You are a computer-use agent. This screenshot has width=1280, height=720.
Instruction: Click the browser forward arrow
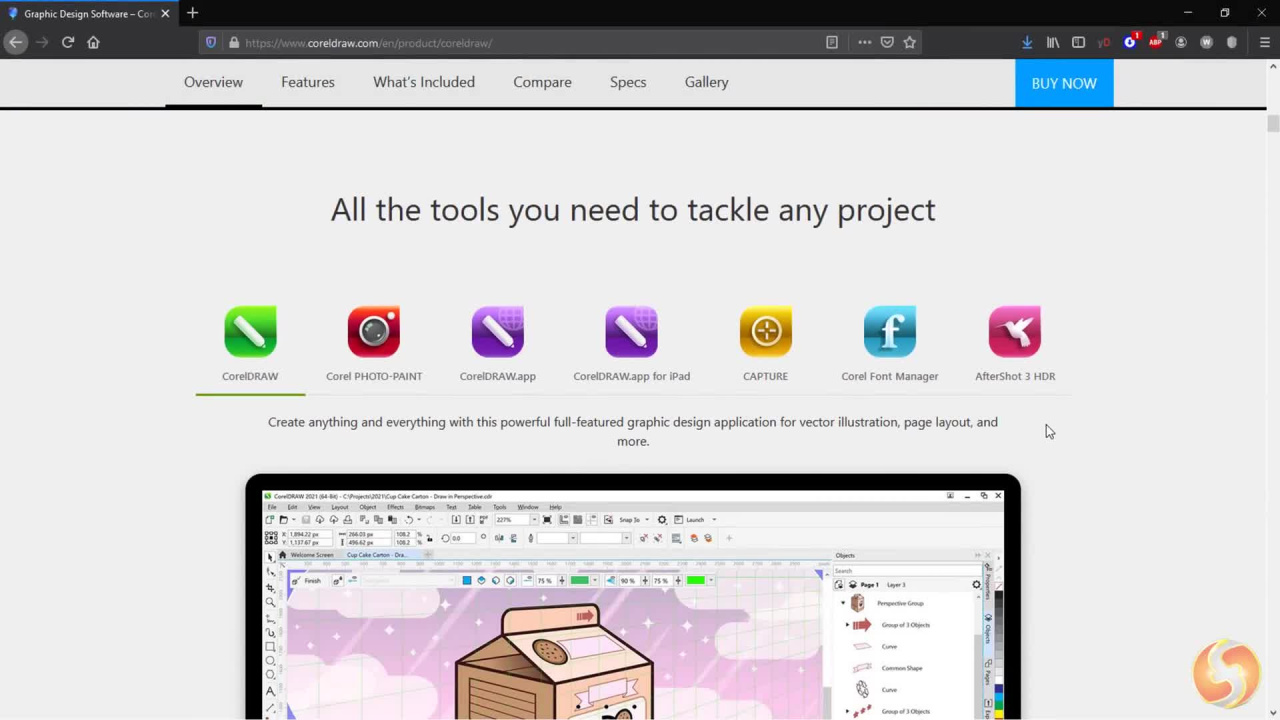(41, 42)
